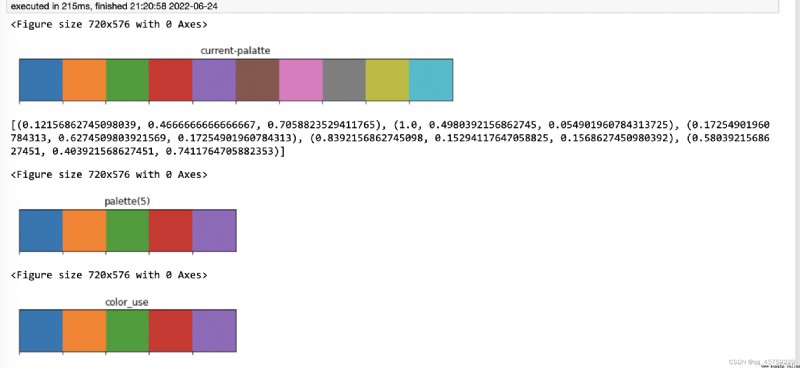This screenshot has width=800, height=368.
Task: Click the orange swatch in current-palatte
Action: point(84,80)
